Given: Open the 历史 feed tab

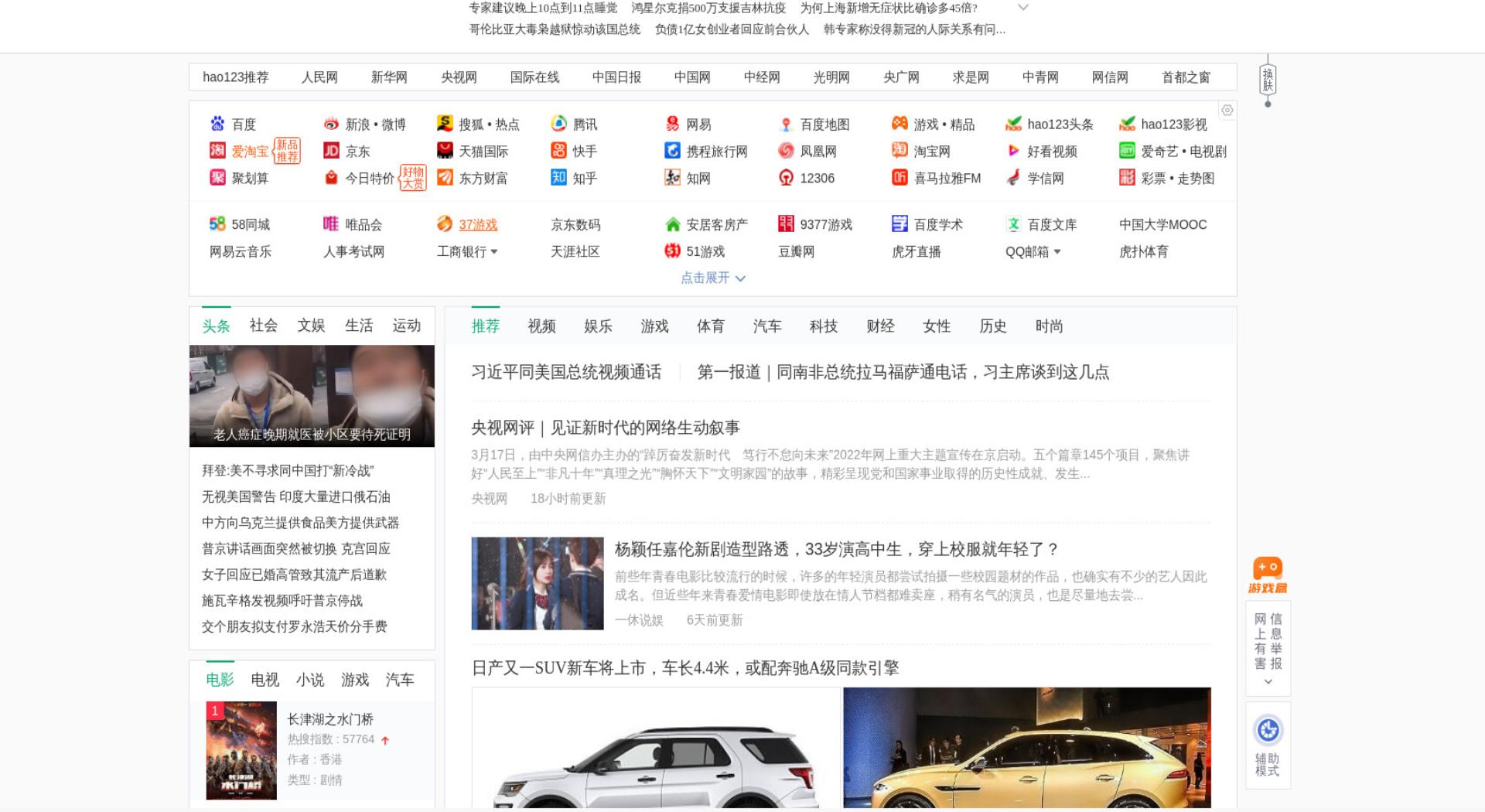Looking at the screenshot, I should click(993, 326).
